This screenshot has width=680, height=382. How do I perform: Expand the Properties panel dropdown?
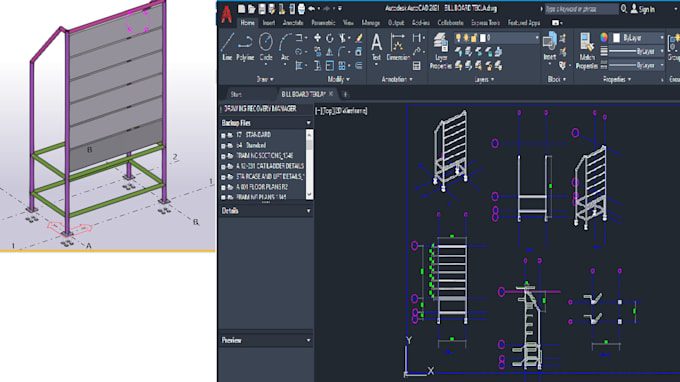point(617,79)
